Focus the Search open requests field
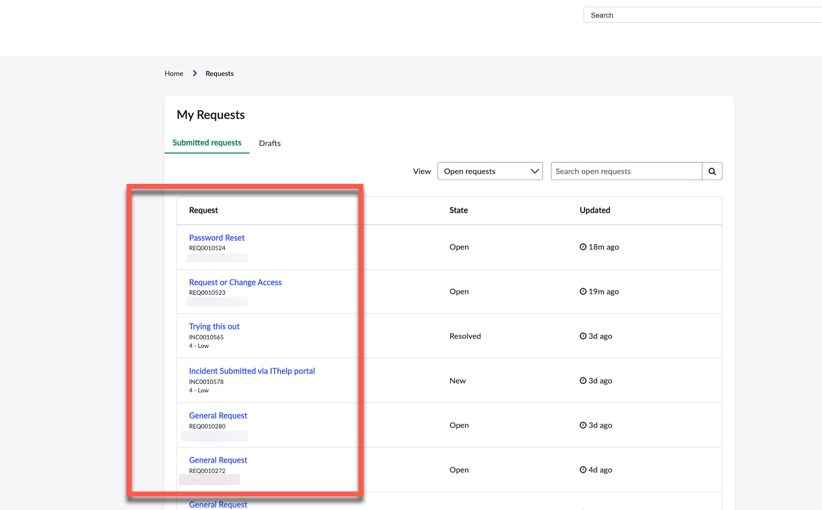822x510 pixels. click(626, 171)
